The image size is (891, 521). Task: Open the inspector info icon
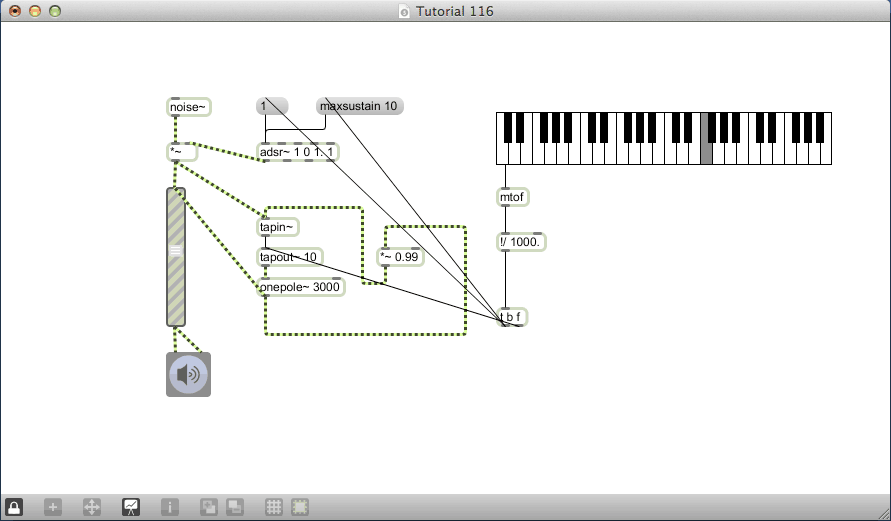[x=170, y=507]
